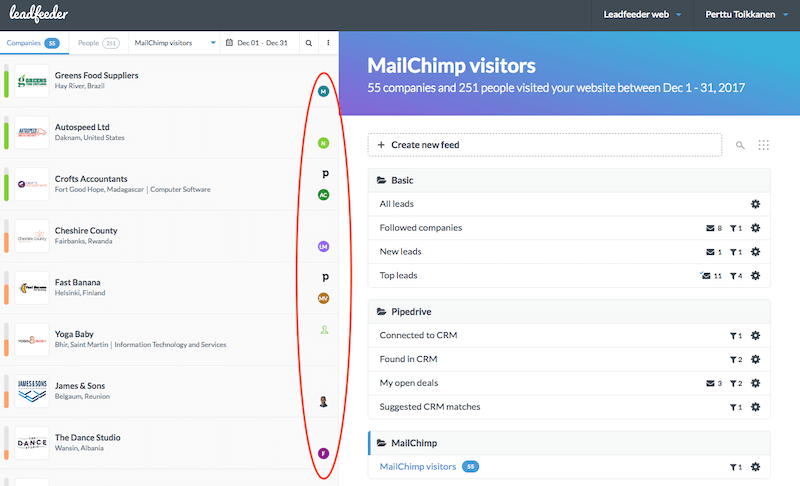Click the James & Sons logo thumbnail
The width and height of the screenshot is (800, 486).
pyautogui.click(x=32, y=391)
